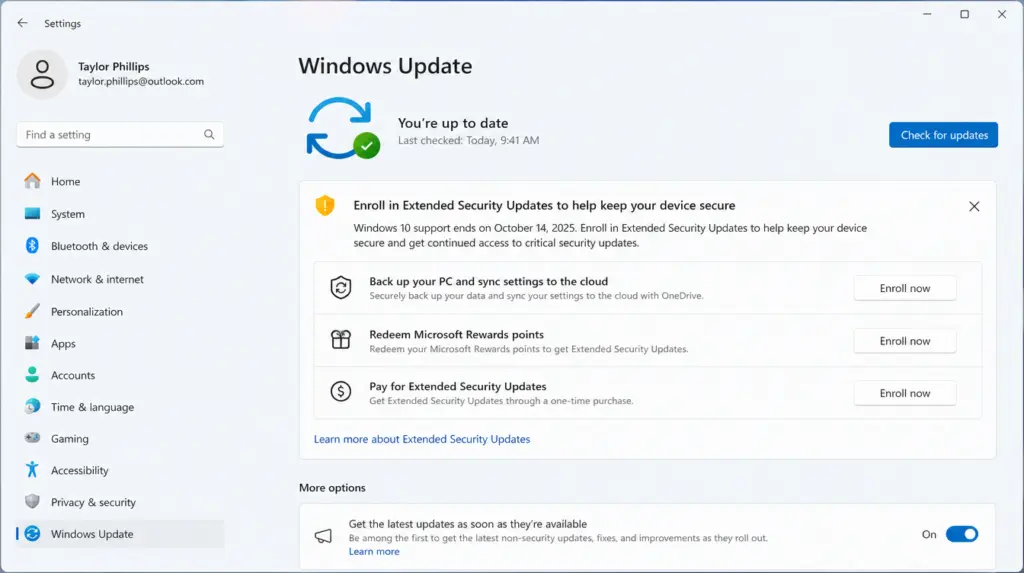Click the Personalization brush icon
Viewport: 1024px width, 573px height.
(x=32, y=311)
